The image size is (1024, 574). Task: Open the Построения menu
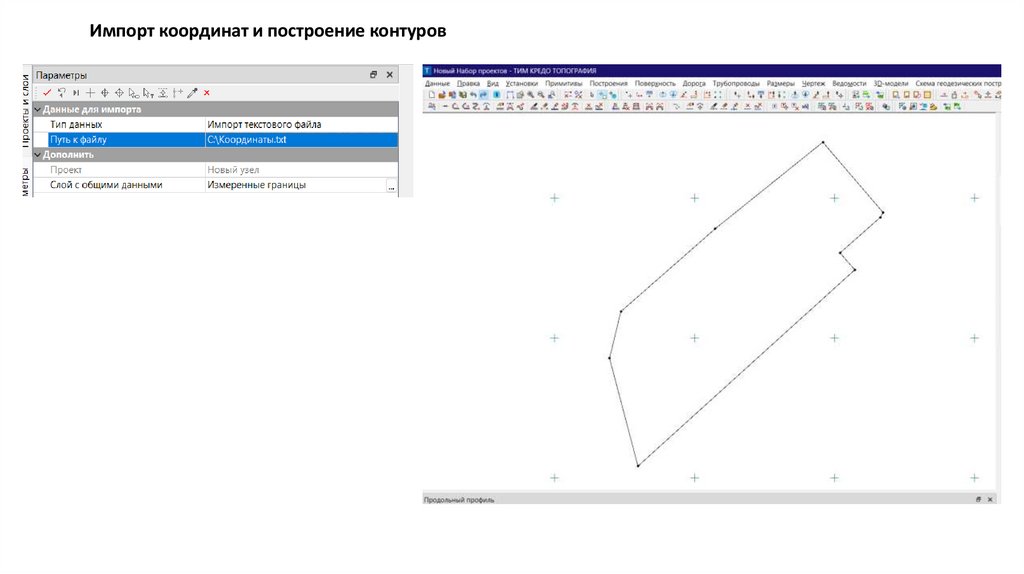[608, 84]
